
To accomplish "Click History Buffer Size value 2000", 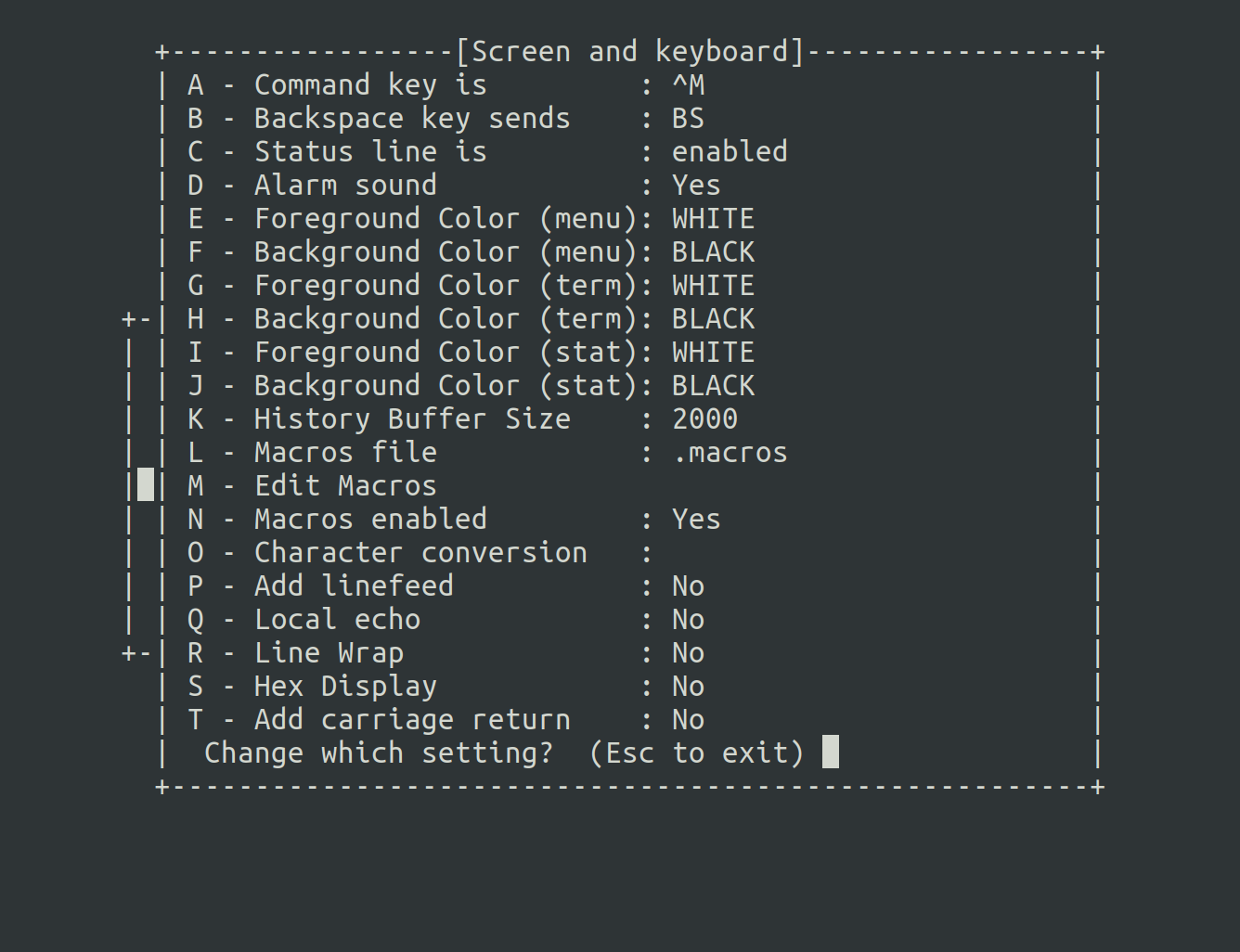I will coord(704,419).
